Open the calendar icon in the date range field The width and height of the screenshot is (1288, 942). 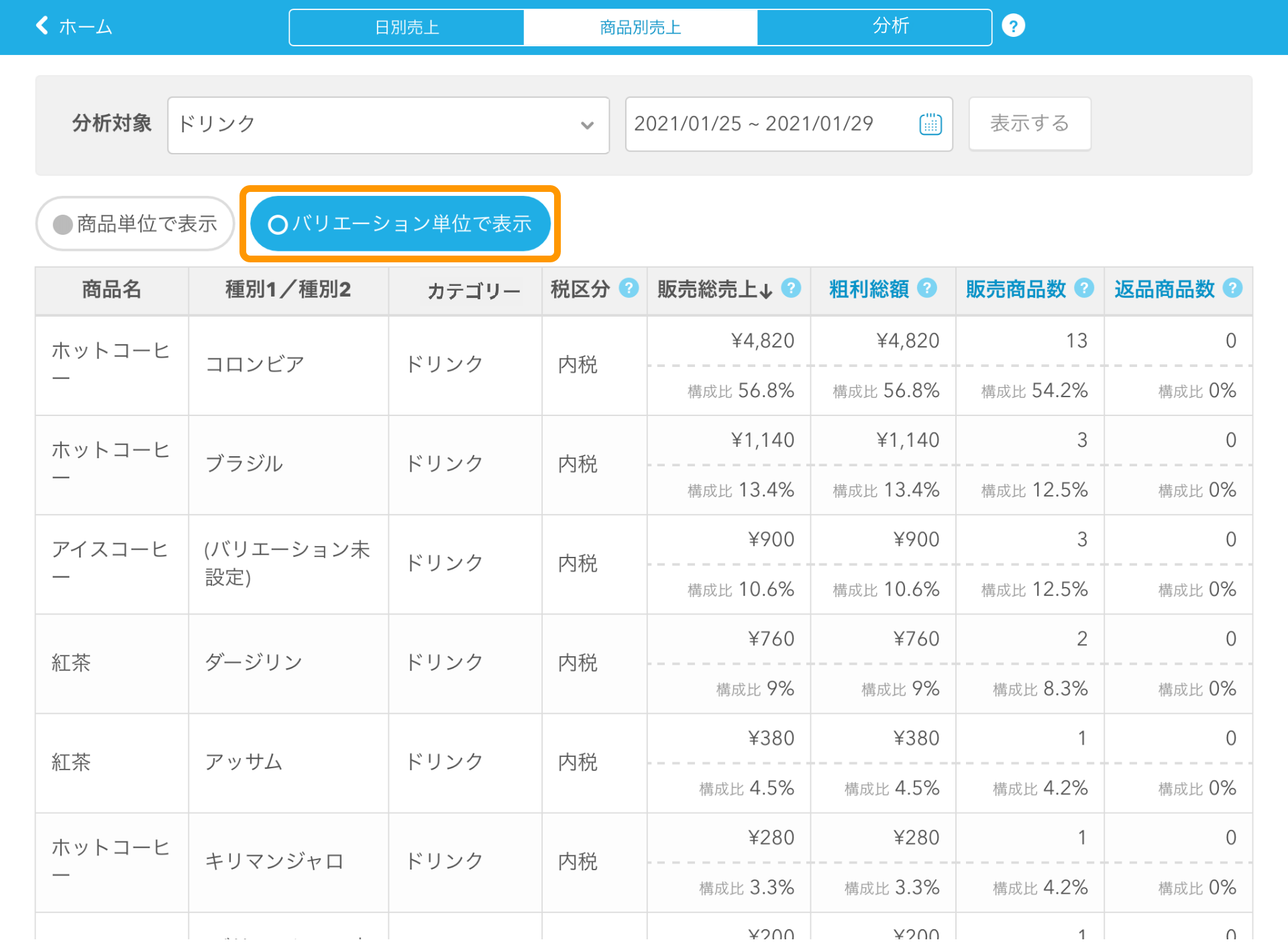pos(930,123)
